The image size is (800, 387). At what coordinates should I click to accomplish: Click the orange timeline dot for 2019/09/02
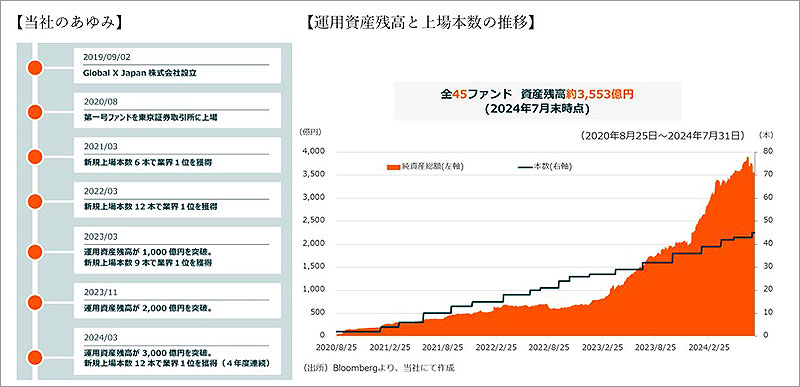[35, 68]
